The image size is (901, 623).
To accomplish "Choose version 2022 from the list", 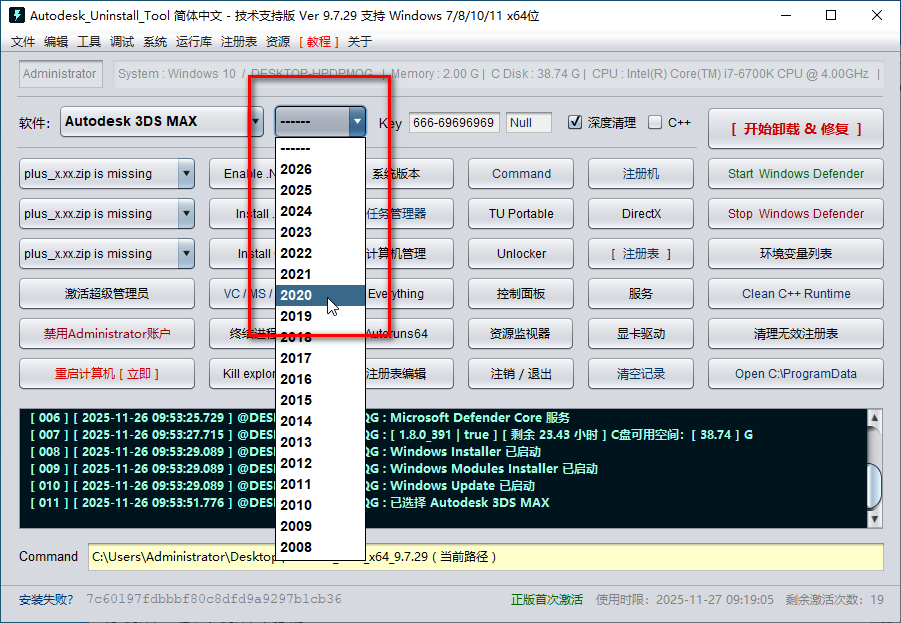I will tap(320, 253).
